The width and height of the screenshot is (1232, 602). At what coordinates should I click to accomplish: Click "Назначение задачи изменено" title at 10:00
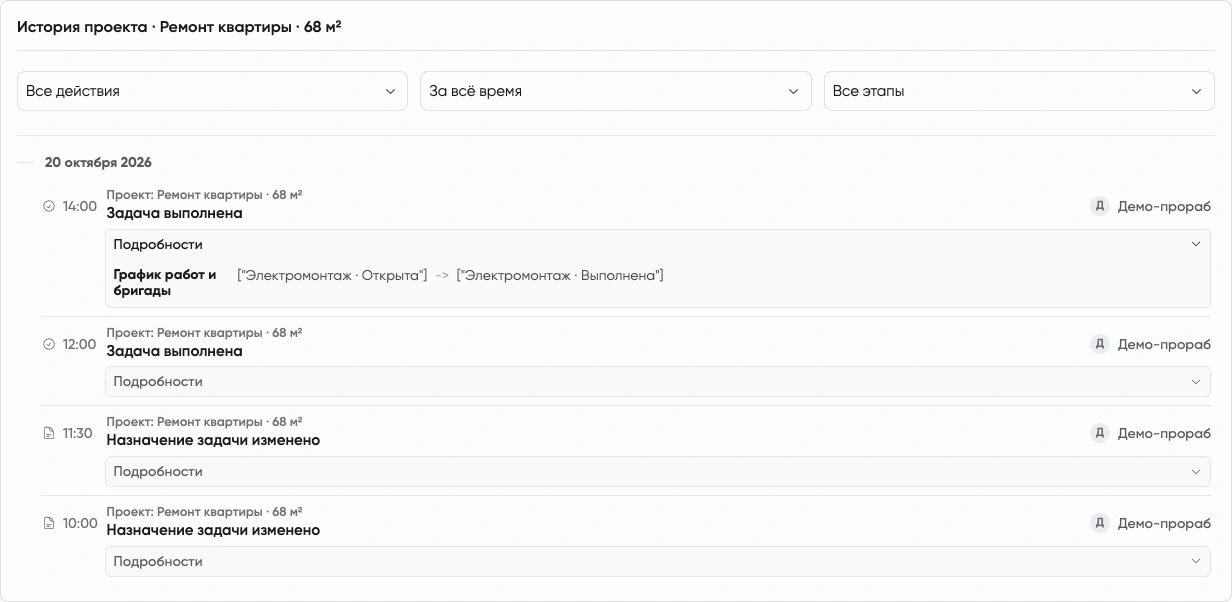pos(213,530)
